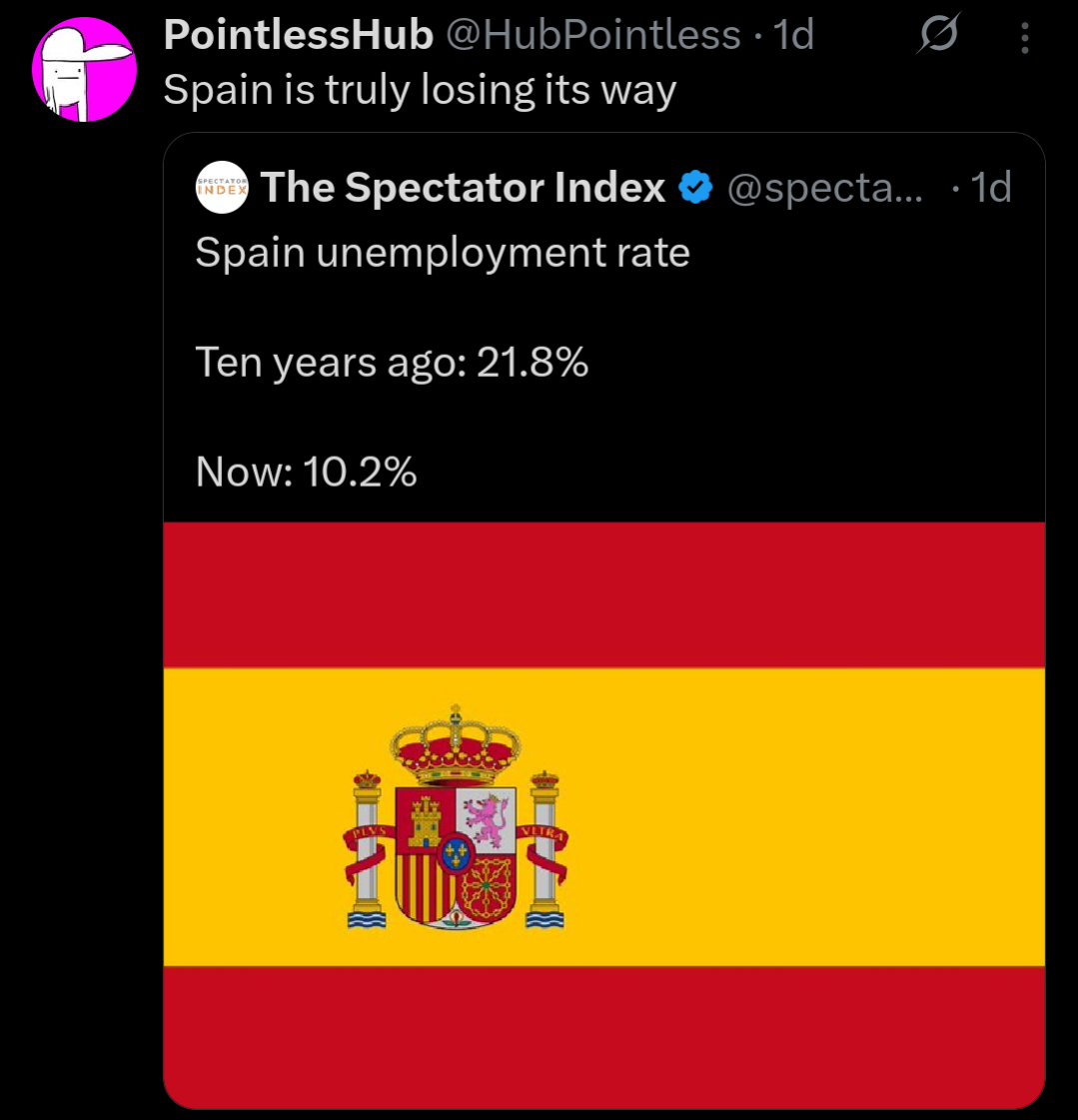Open the PointlessHub display name link

298,36
